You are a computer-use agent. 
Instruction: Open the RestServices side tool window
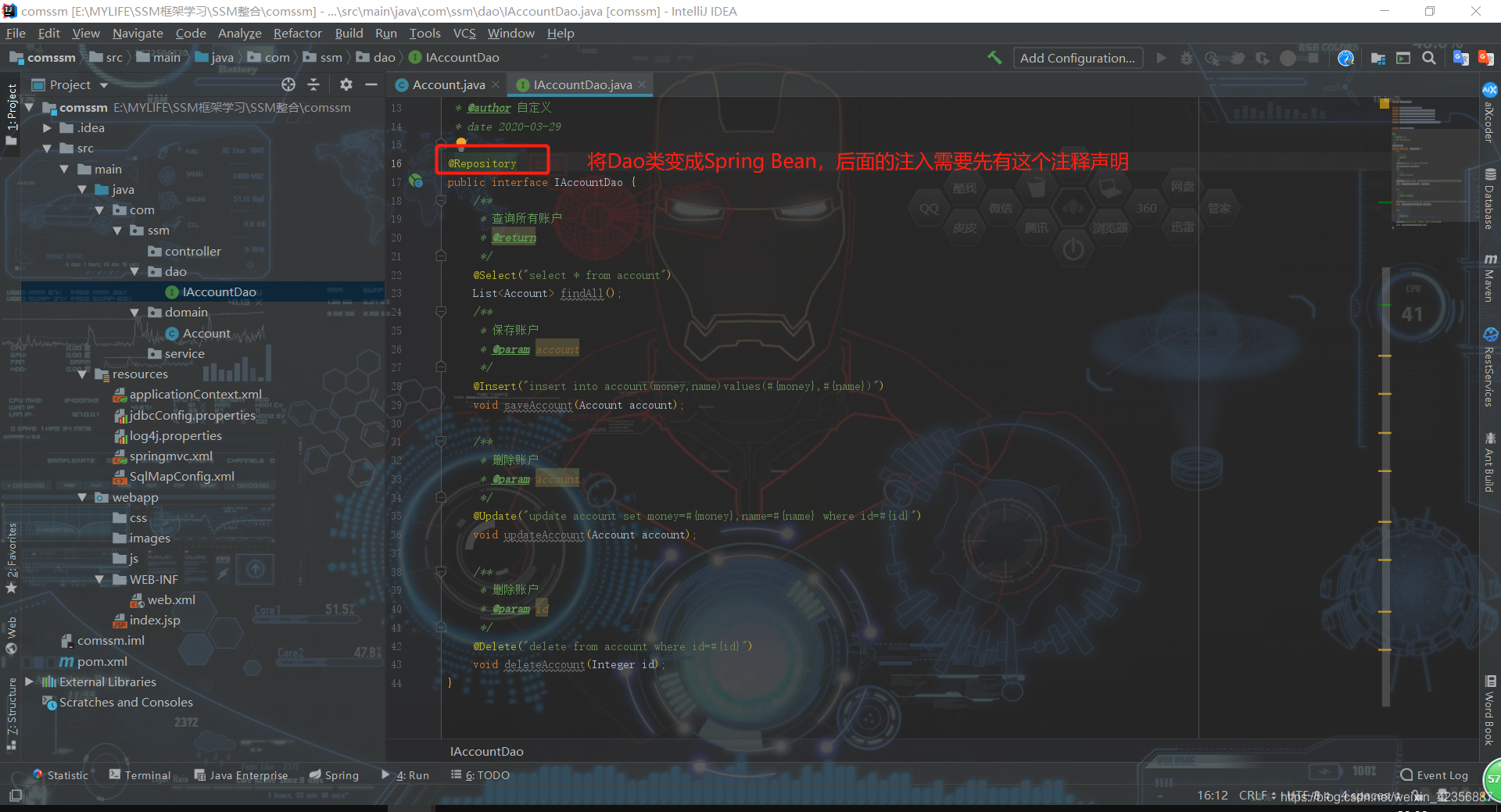[x=1490, y=367]
